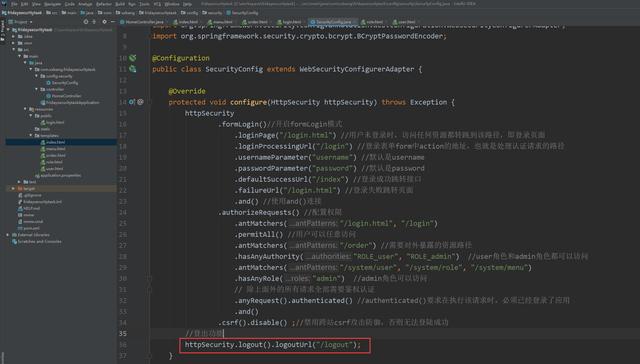This screenshot has height=364, width=640.
Task: Click the .defaultSuccessUrl("/index") code
Action: tap(291, 179)
